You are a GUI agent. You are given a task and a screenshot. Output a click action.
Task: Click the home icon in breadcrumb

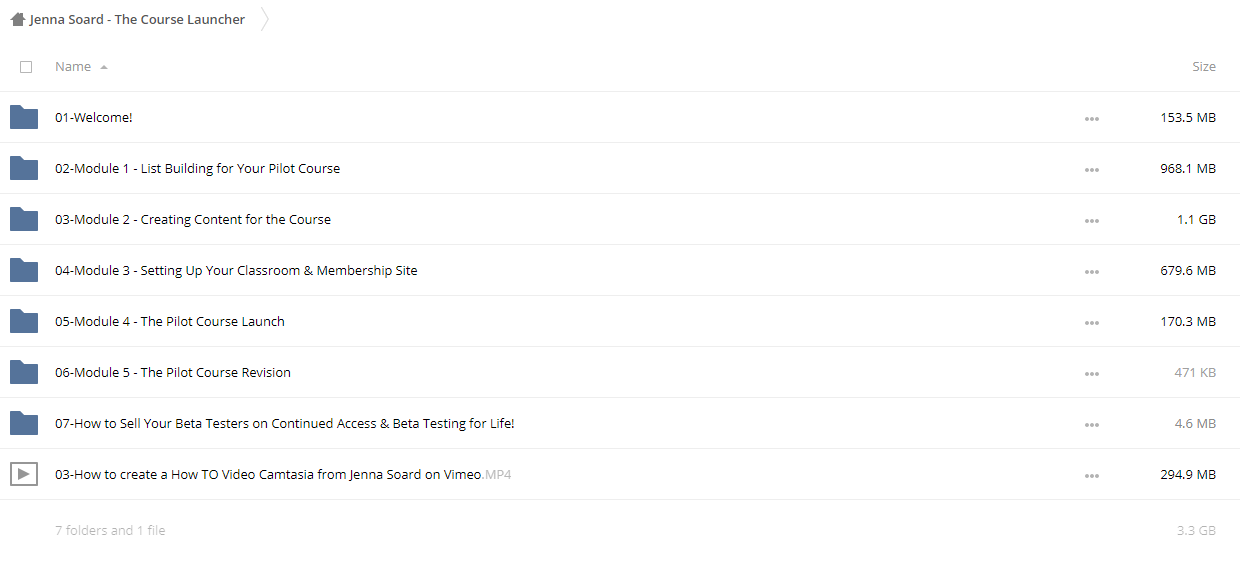coord(18,19)
